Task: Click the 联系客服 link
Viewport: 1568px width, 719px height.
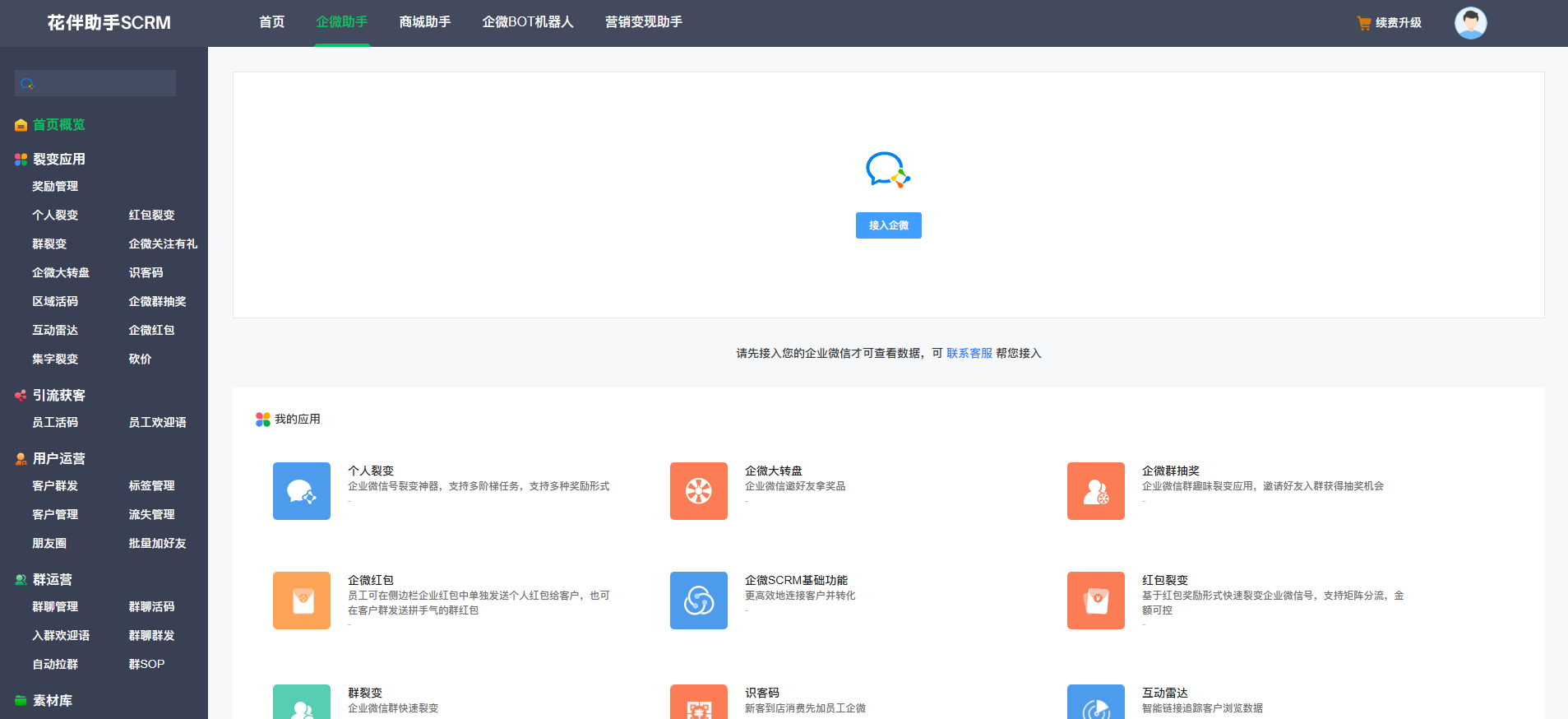Action: (x=969, y=353)
